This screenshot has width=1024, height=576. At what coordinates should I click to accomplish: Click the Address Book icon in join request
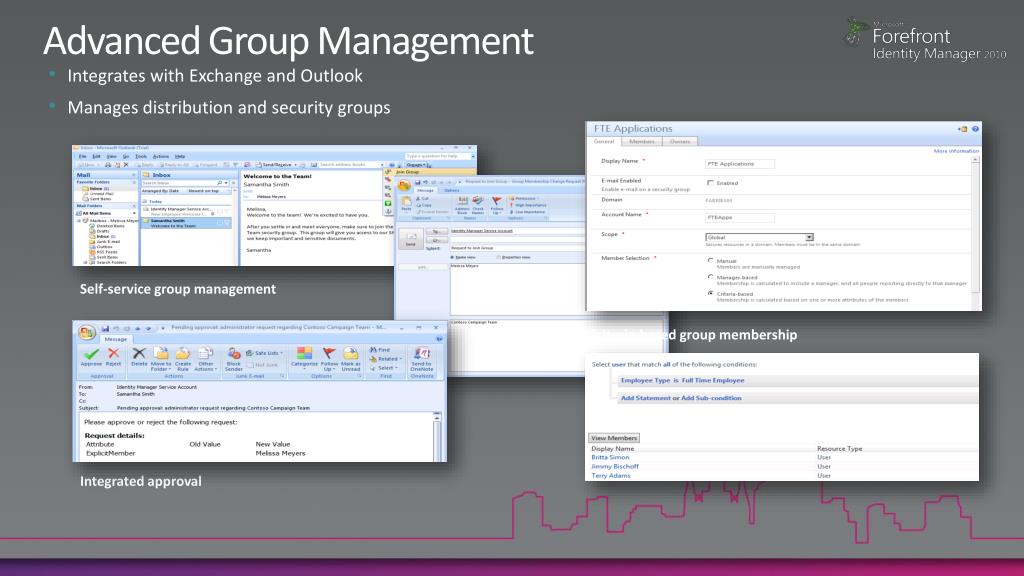(x=462, y=201)
